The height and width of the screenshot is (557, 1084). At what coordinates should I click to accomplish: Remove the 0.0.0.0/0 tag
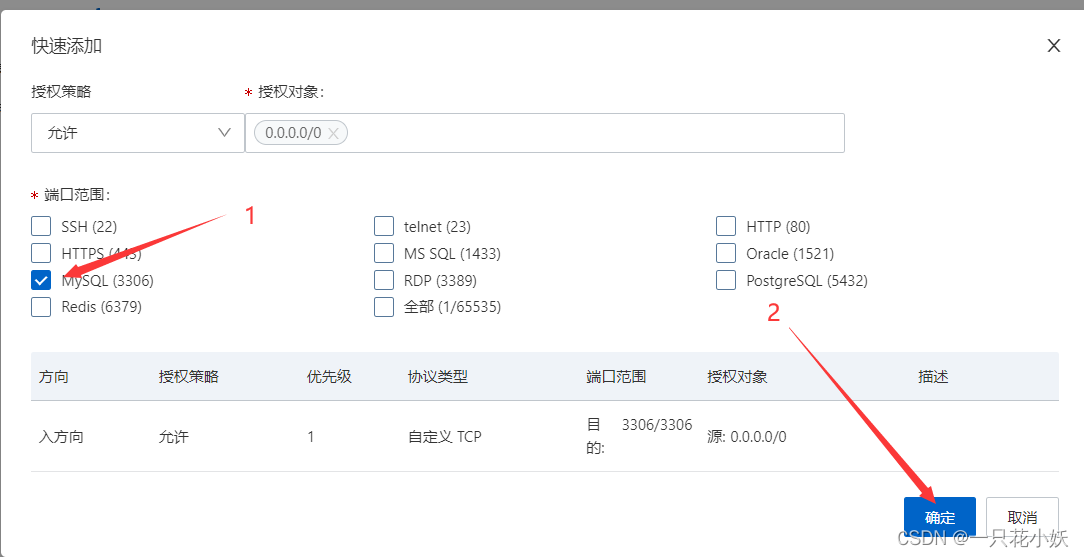pyautogui.click(x=333, y=133)
